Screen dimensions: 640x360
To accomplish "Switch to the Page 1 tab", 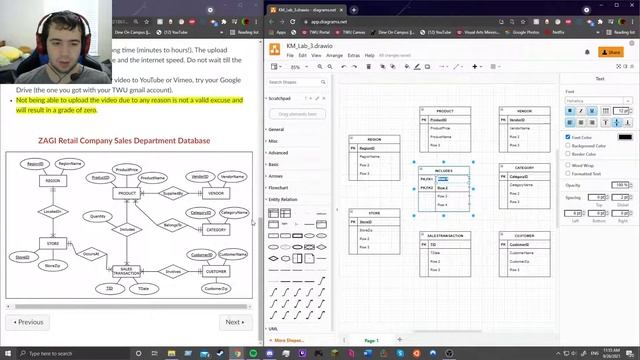I will (x=371, y=340).
